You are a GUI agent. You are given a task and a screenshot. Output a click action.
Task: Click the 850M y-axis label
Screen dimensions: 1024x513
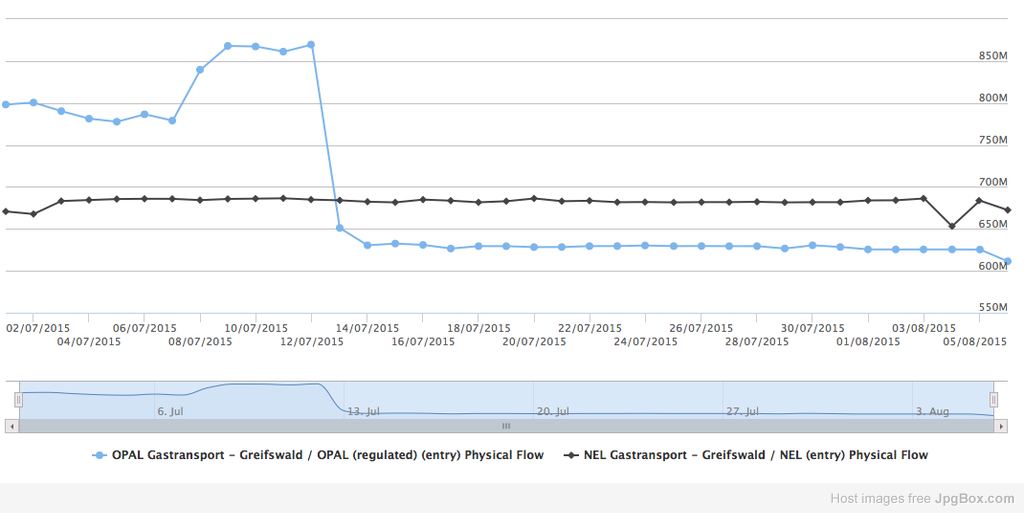click(x=992, y=56)
